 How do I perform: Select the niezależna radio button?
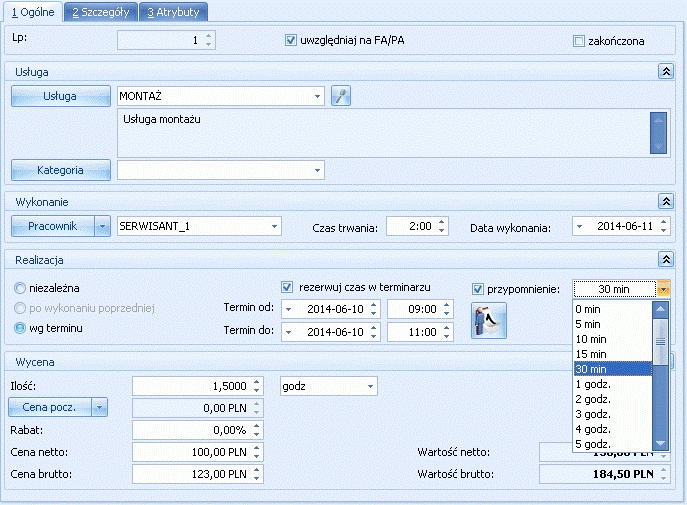coord(20,288)
